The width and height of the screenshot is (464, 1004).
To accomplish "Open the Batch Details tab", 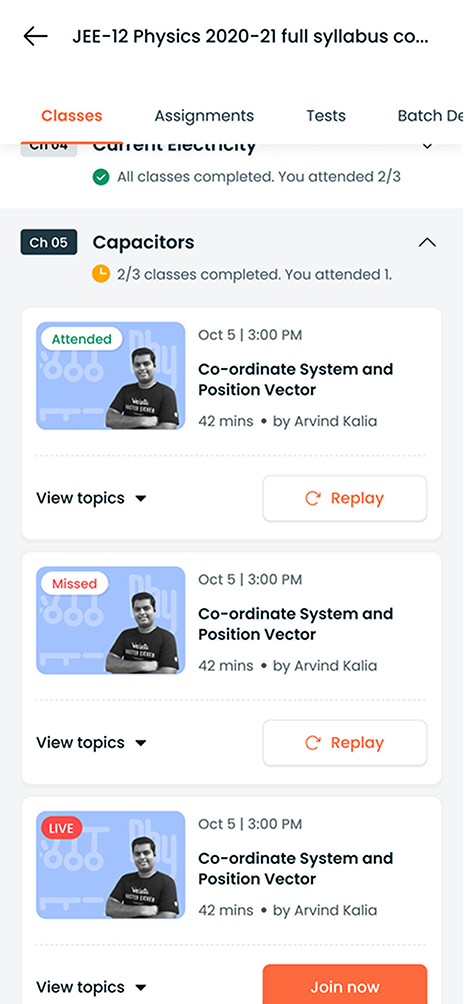I will (430, 116).
